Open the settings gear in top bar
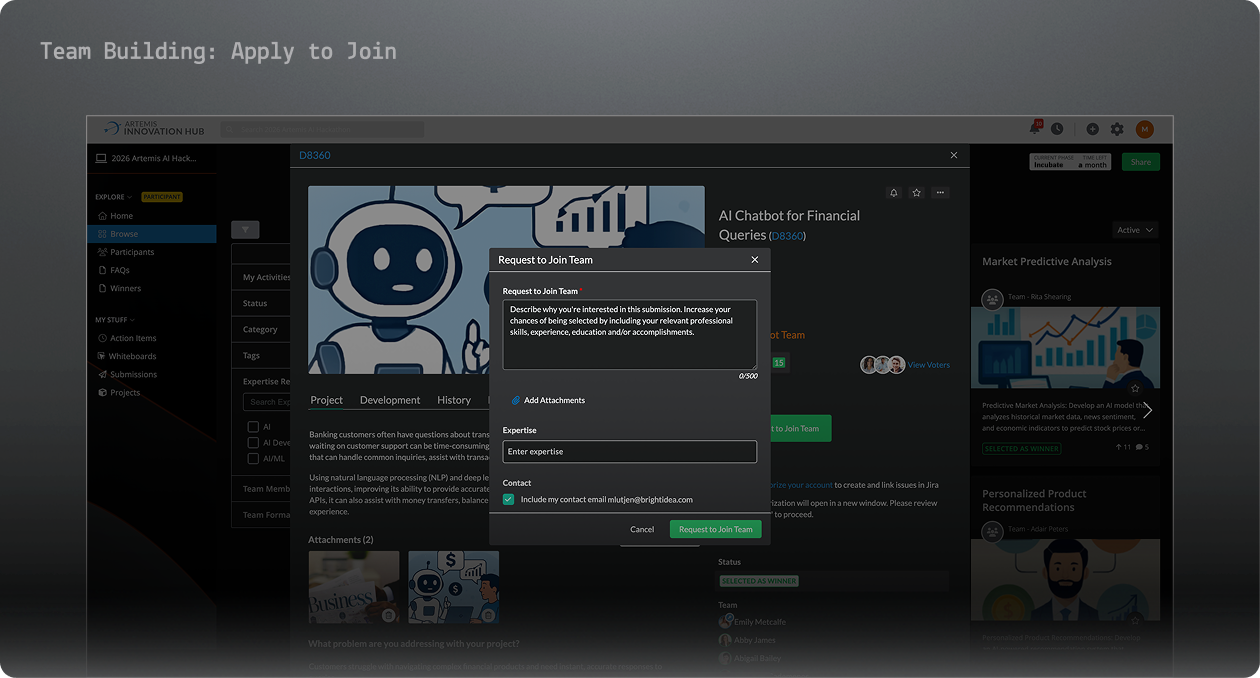The height and width of the screenshot is (678, 1260). pyautogui.click(x=1117, y=129)
